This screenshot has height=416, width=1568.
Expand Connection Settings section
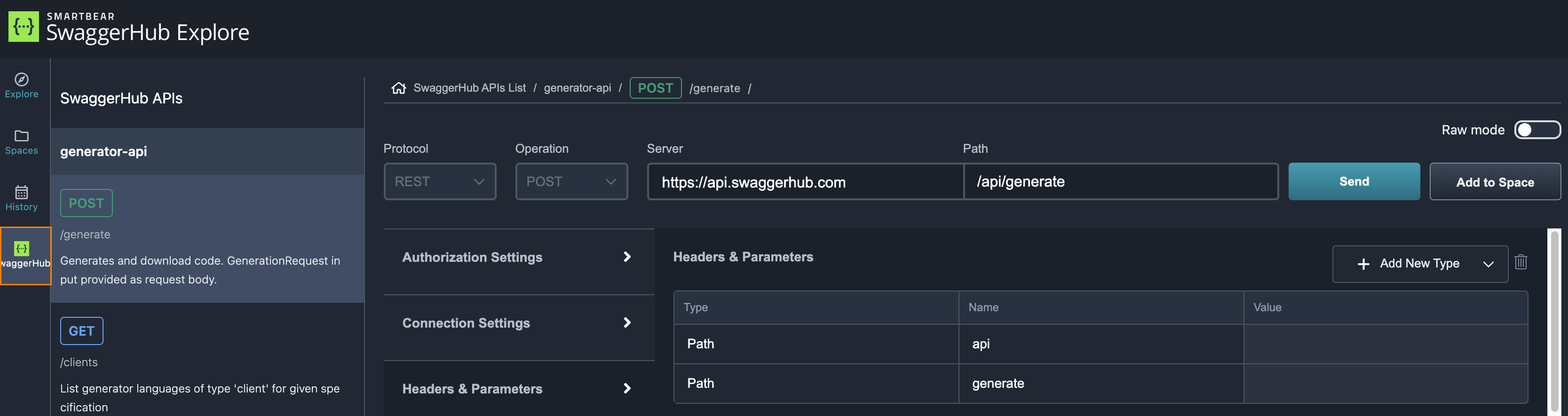click(519, 323)
